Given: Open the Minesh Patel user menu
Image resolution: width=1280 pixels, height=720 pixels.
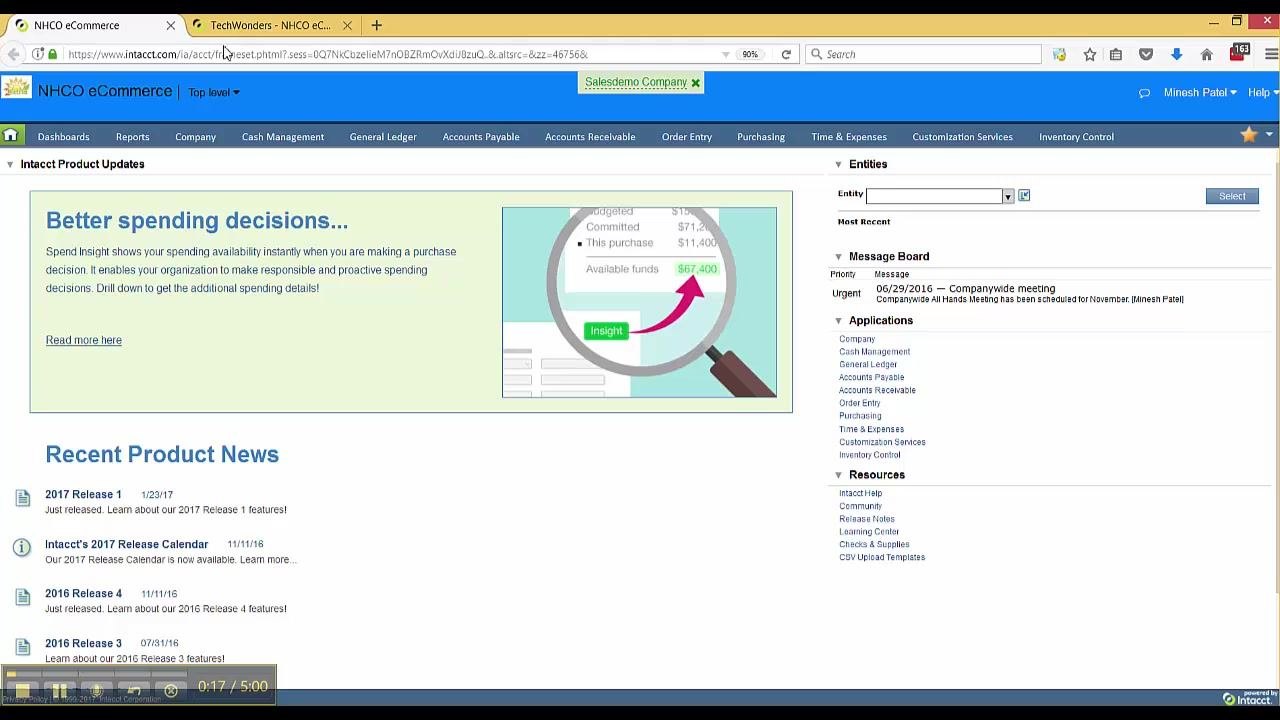Looking at the screenshot, I should click(1200, 92).
